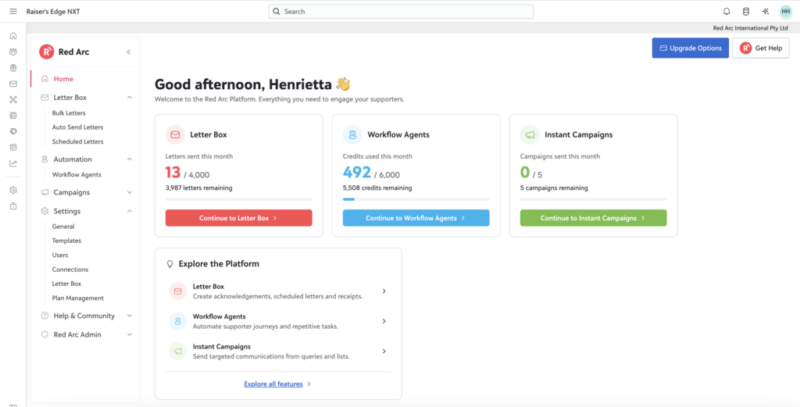Collapse the Automation sidebar section chevron
The height and width of the screenshot is (407, 800).
[x=130, y=159]
